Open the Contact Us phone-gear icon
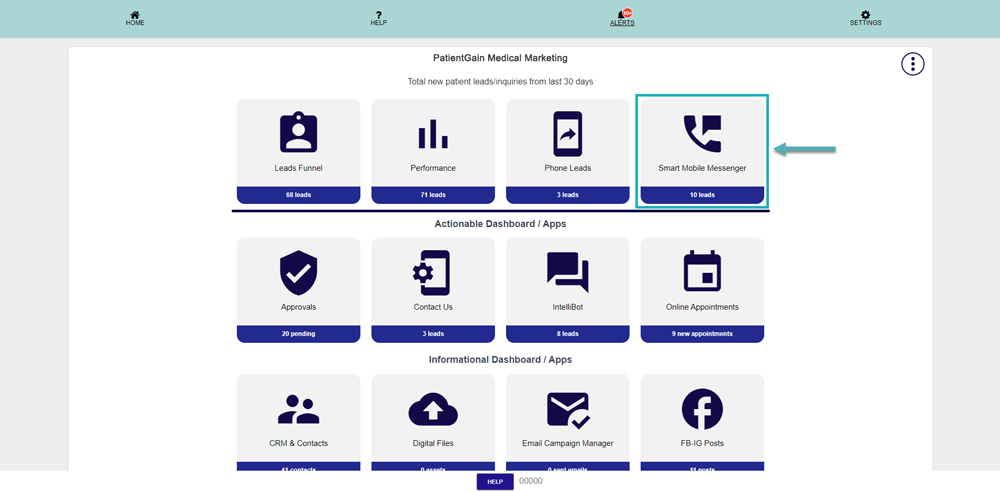1000x492 pixels. click(431, 273)
